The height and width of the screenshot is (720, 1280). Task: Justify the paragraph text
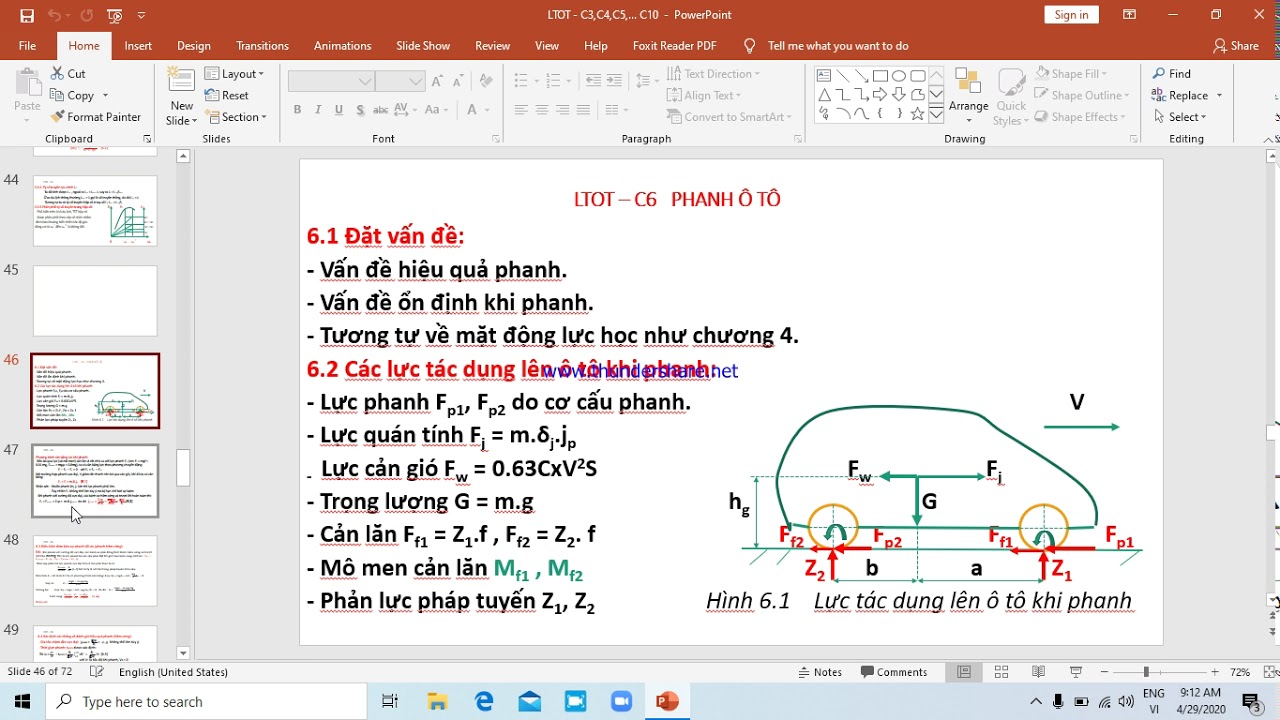[584, 110]
